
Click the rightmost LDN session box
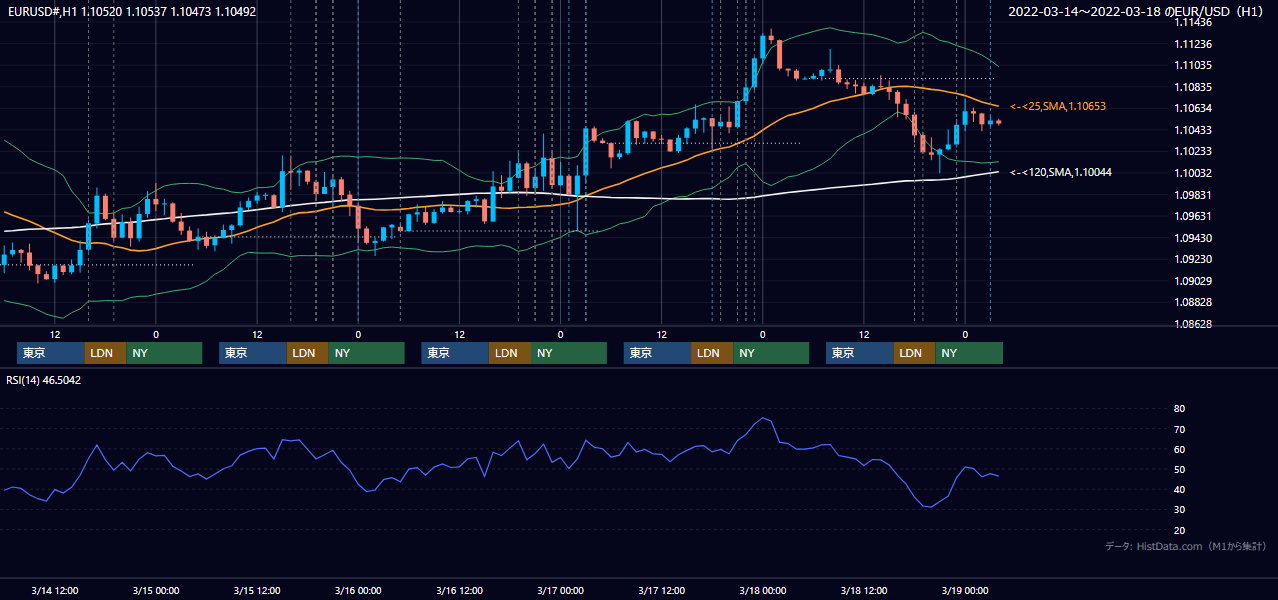[x=914, y=353]
